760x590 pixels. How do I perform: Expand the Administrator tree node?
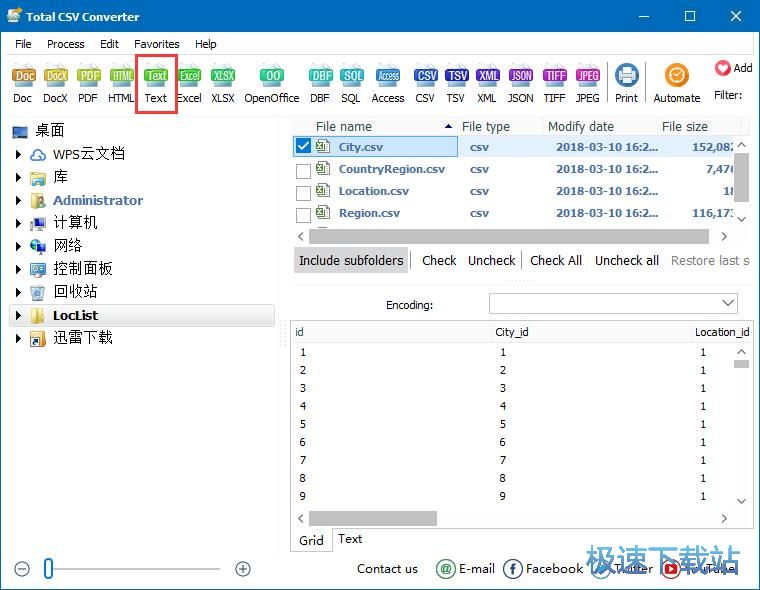coord(18,200)
